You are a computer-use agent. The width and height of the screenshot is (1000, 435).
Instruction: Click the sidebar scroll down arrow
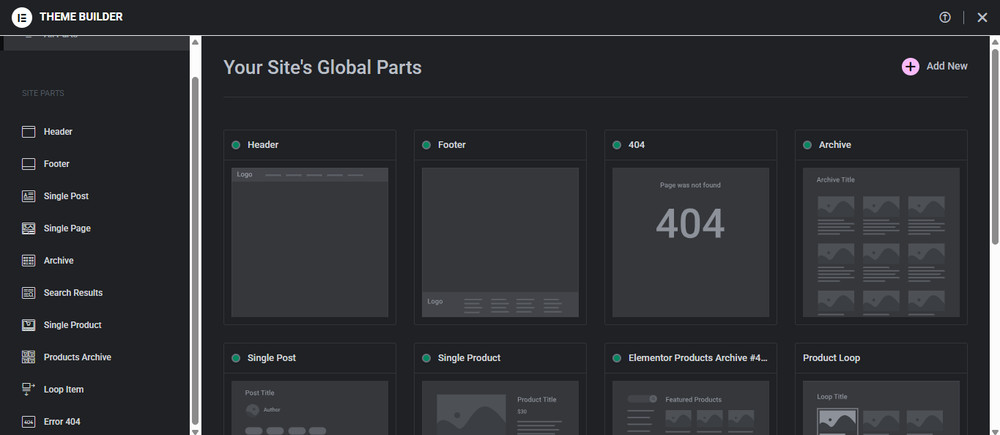pos(196,431)
